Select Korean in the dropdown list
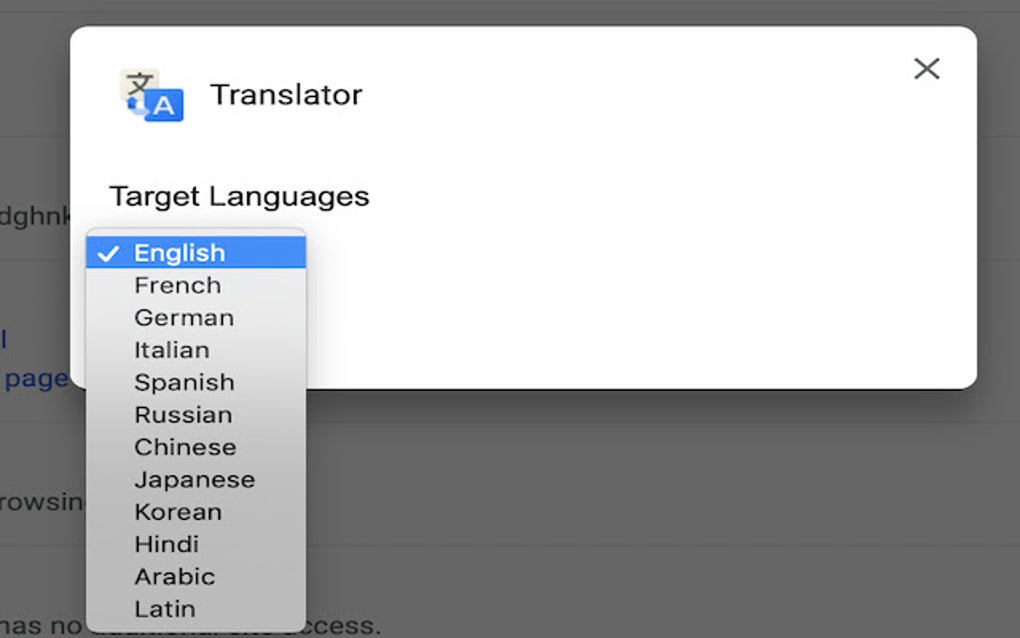Viewport: 1020px width, 638px height. click(x=177, y=511)
